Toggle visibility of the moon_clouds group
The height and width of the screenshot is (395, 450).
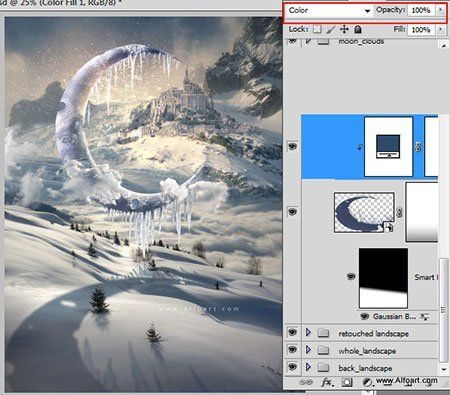coord(292,41)
